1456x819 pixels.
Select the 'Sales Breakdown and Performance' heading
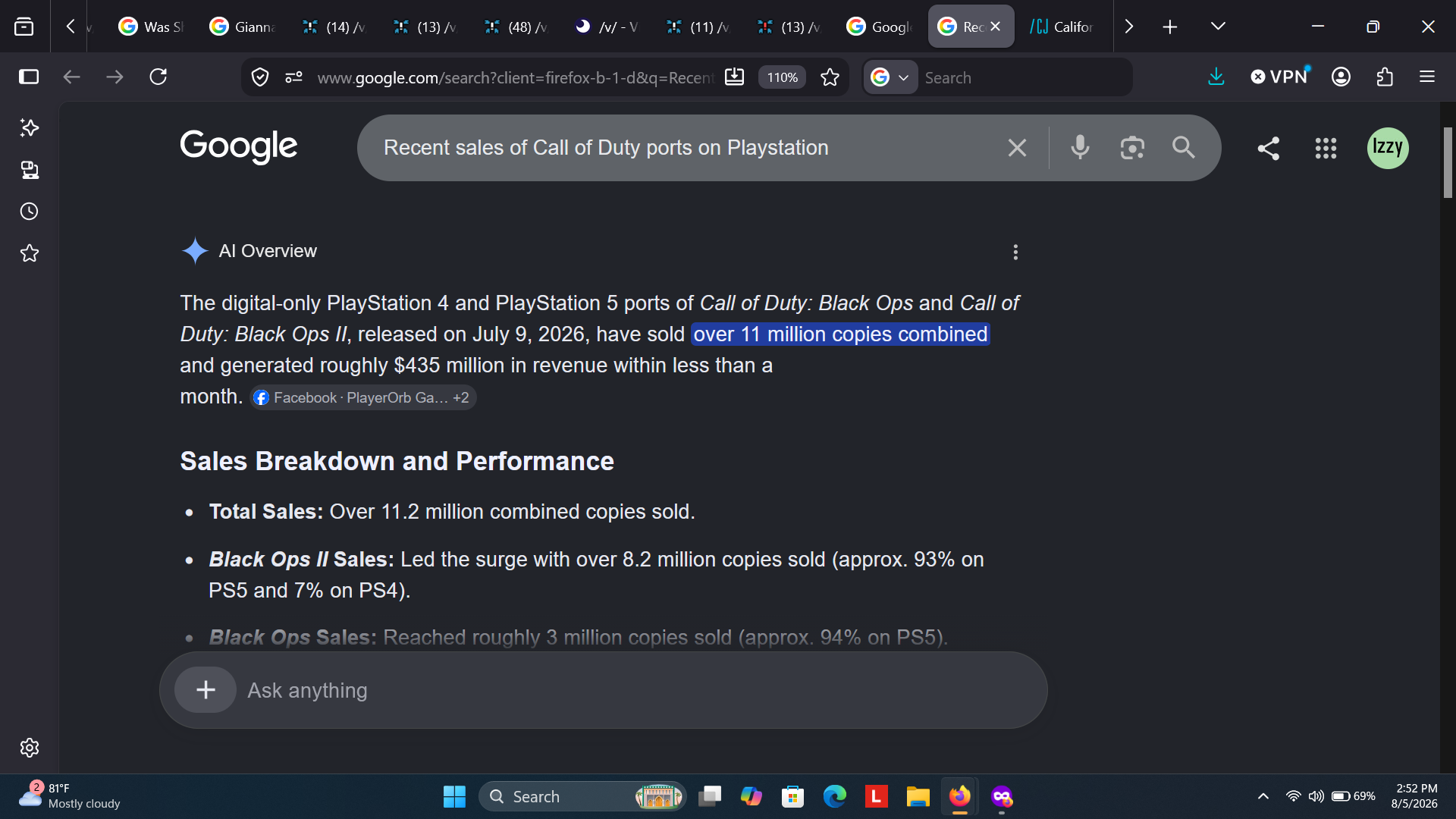397,461
